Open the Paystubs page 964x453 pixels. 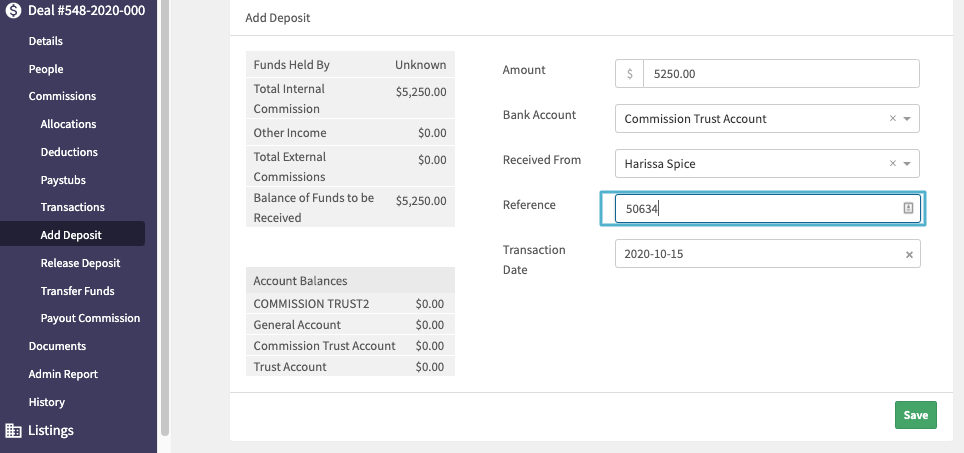point(66,180)
